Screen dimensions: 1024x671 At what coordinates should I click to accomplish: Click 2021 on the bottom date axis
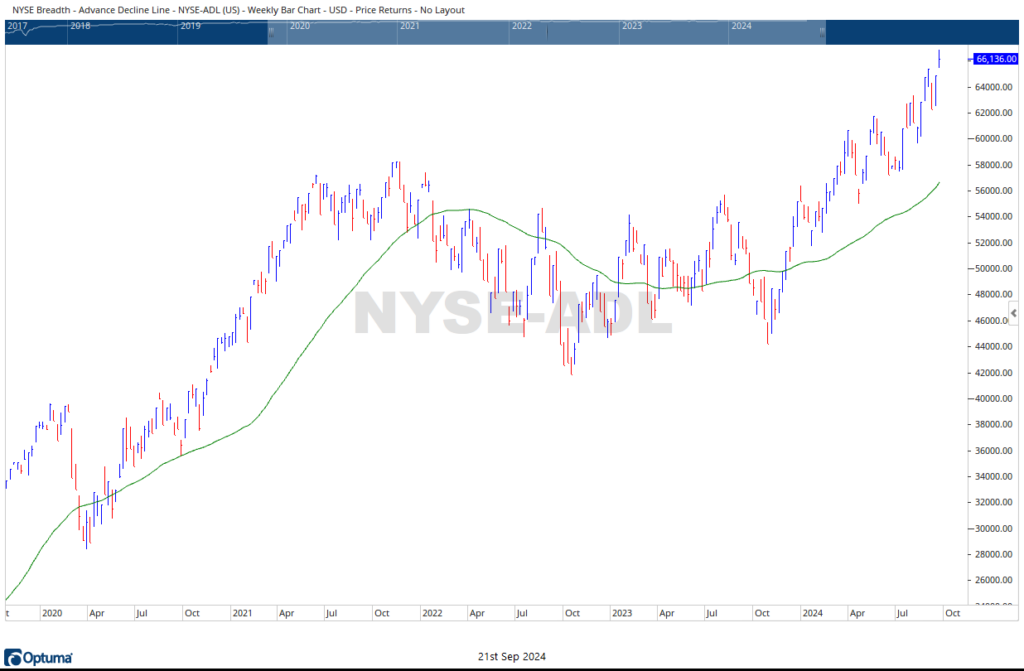(241, 612)
